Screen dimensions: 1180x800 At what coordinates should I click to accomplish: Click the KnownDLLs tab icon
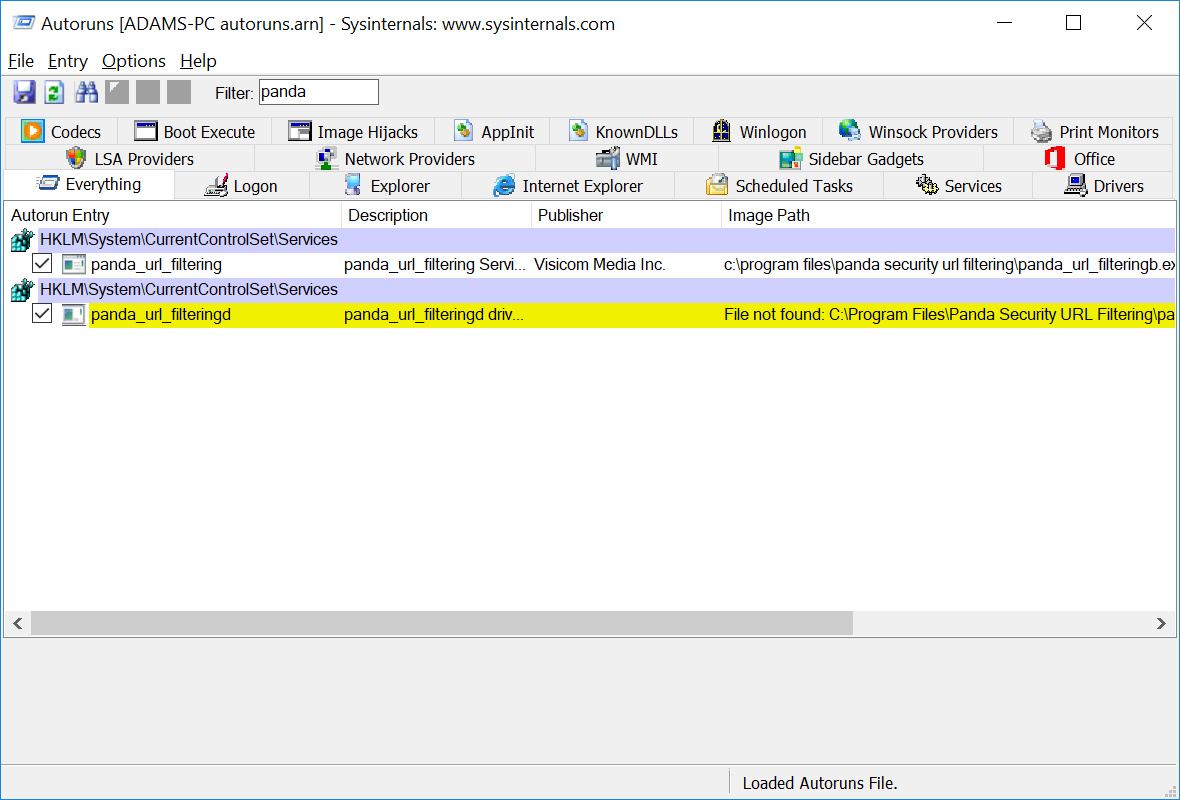point(578,131)
